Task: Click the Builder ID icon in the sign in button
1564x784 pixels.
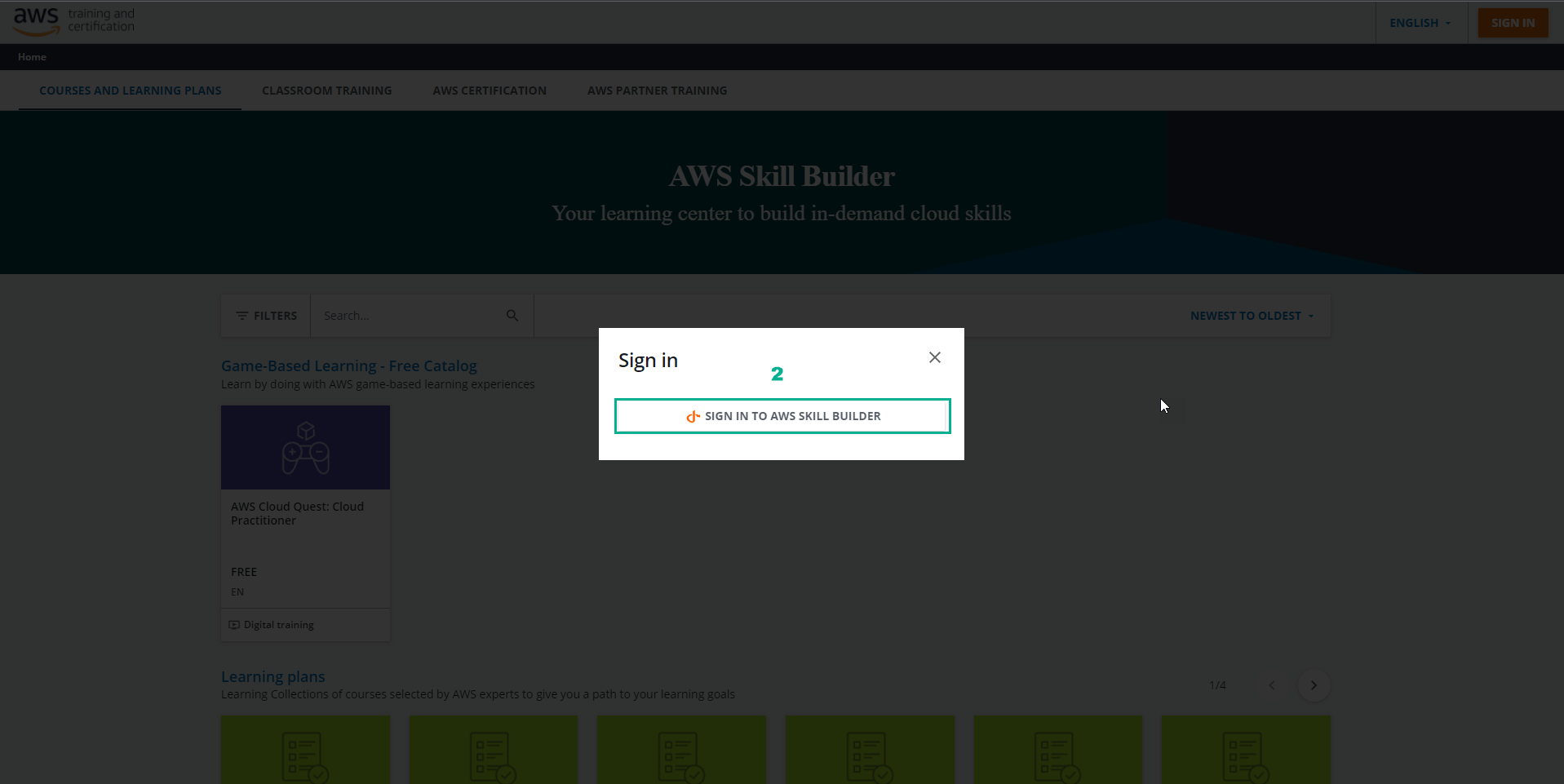Action: [692, 416]
